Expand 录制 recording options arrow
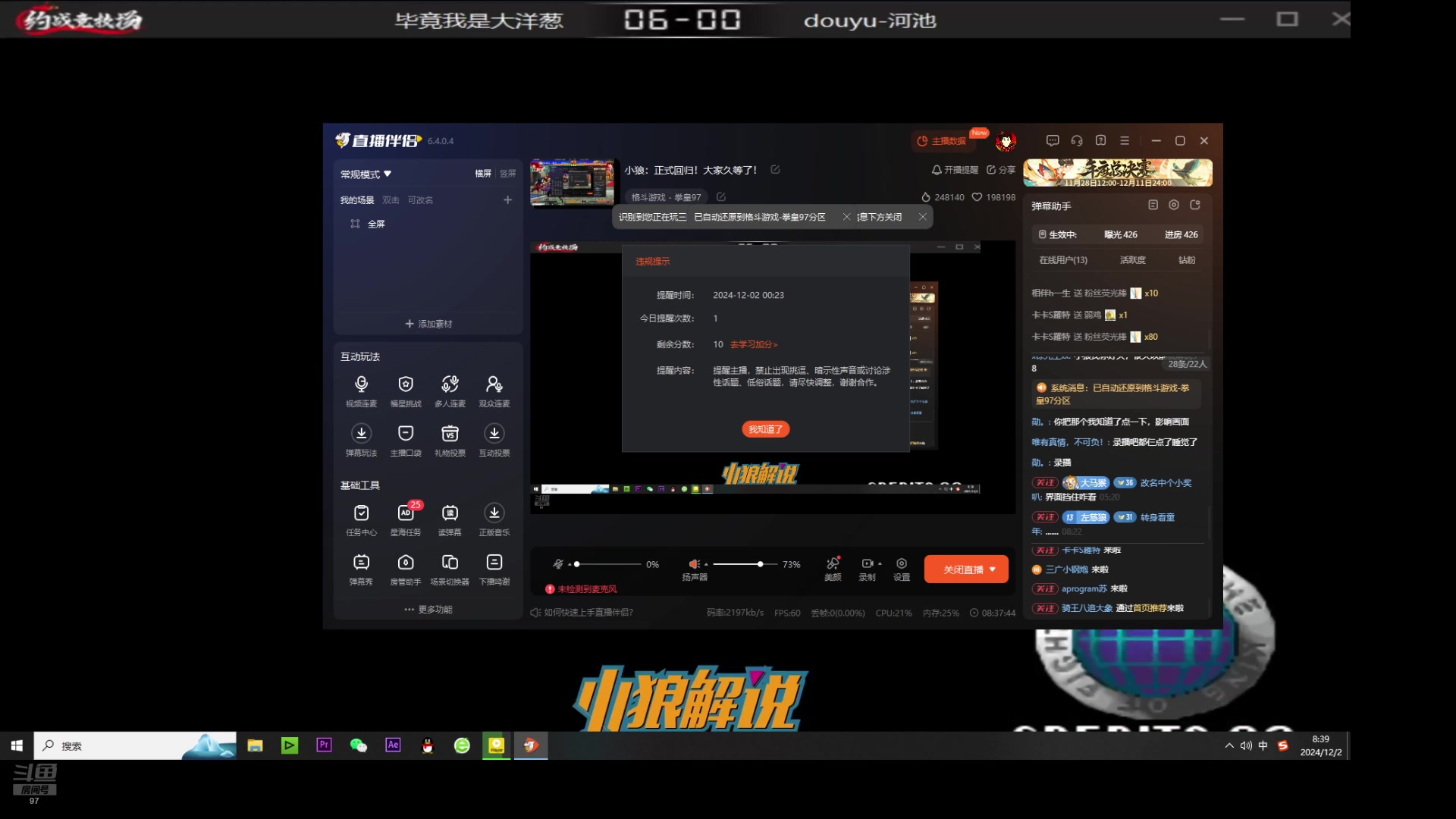 coord(880,564)
